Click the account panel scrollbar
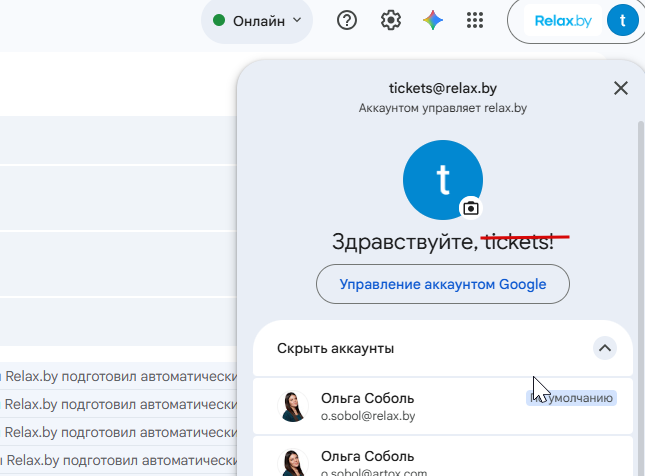 (640, 298)
